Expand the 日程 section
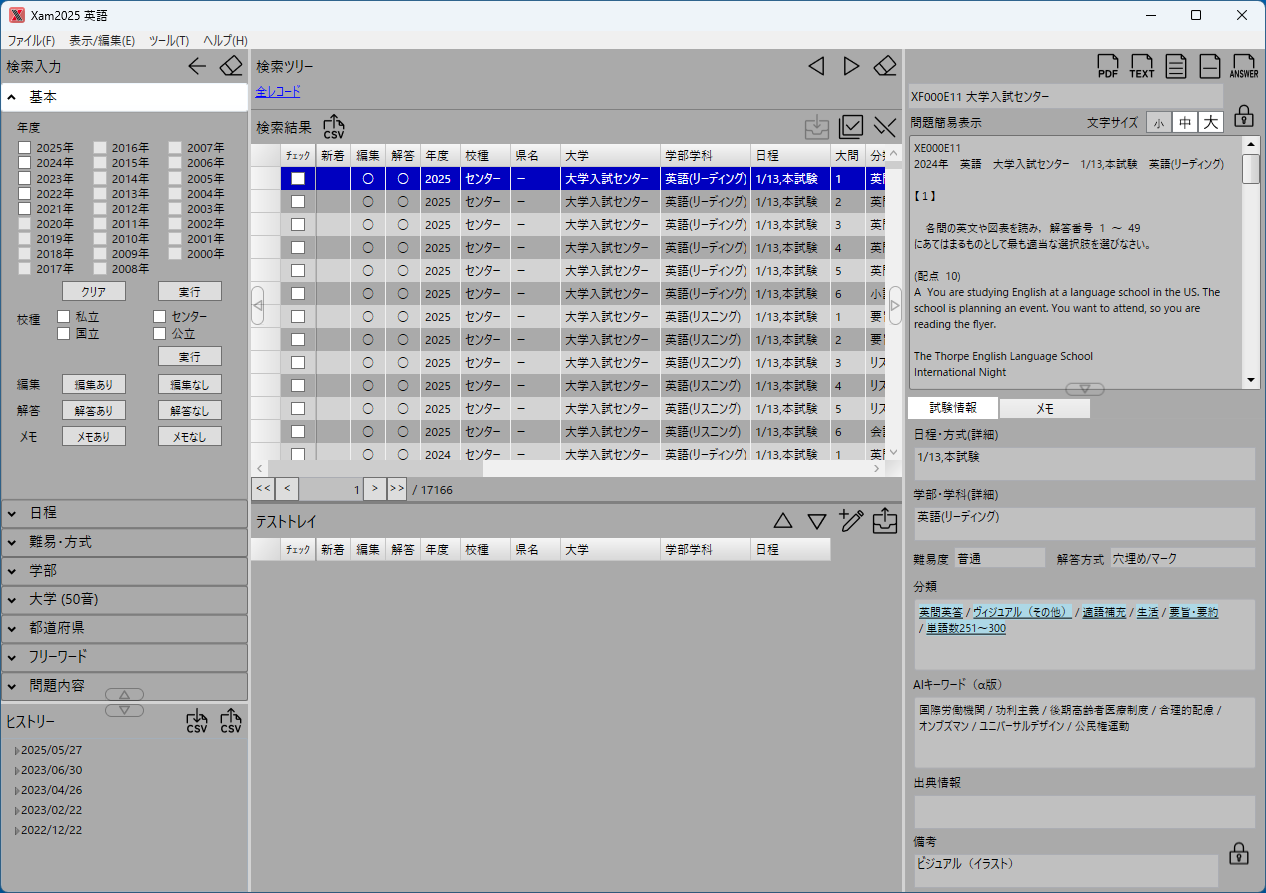Viewport: 1266px width, 893px height. point(124,513)
